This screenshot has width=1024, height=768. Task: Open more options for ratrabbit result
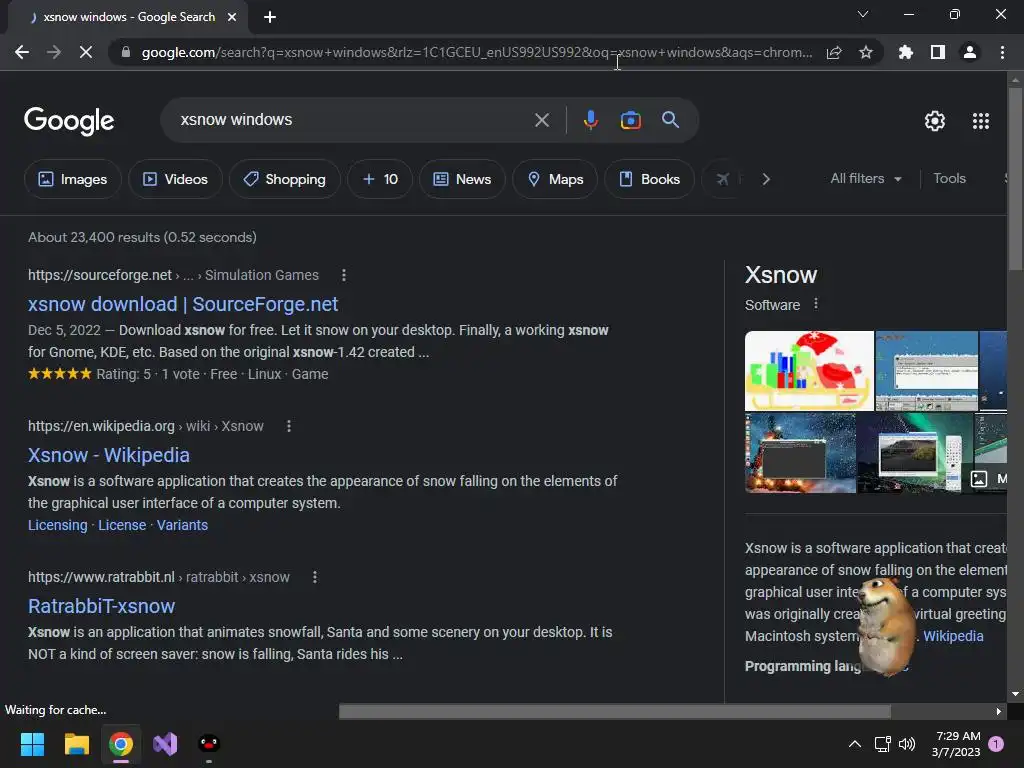[x=315, y=577]
